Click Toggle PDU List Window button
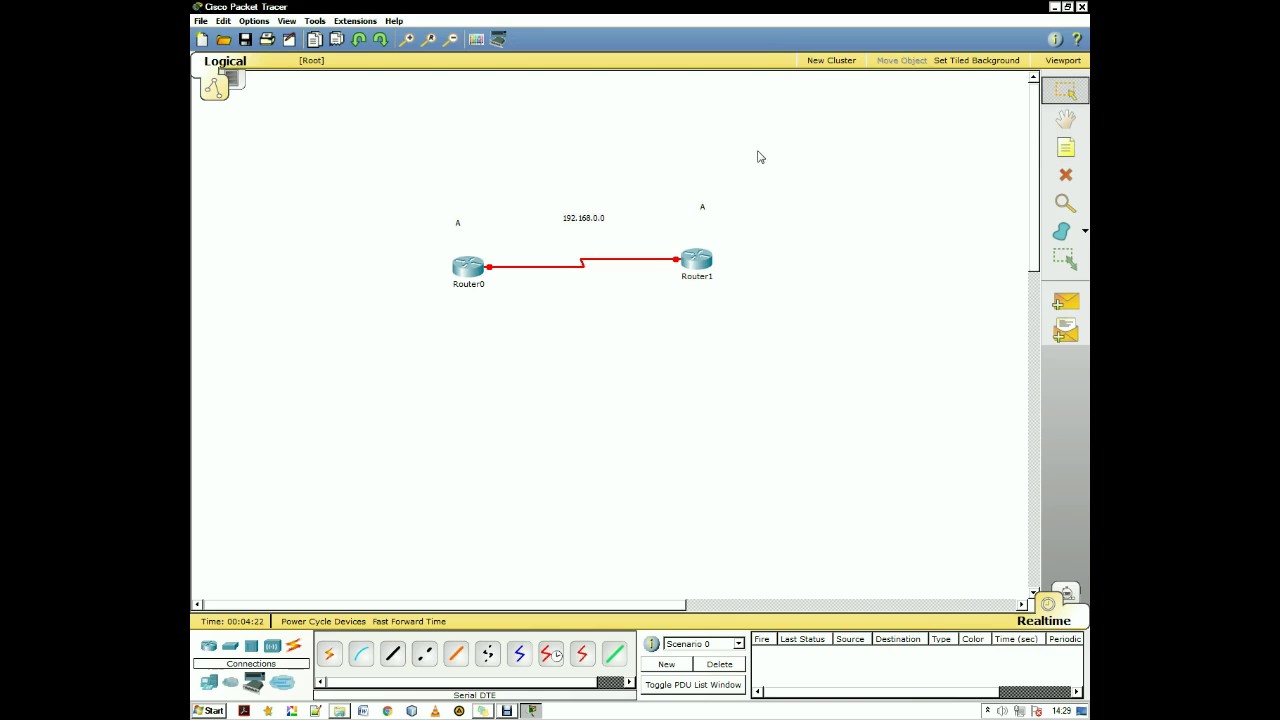This screenshot has width=1280, height=720. (x=693, y=685)
